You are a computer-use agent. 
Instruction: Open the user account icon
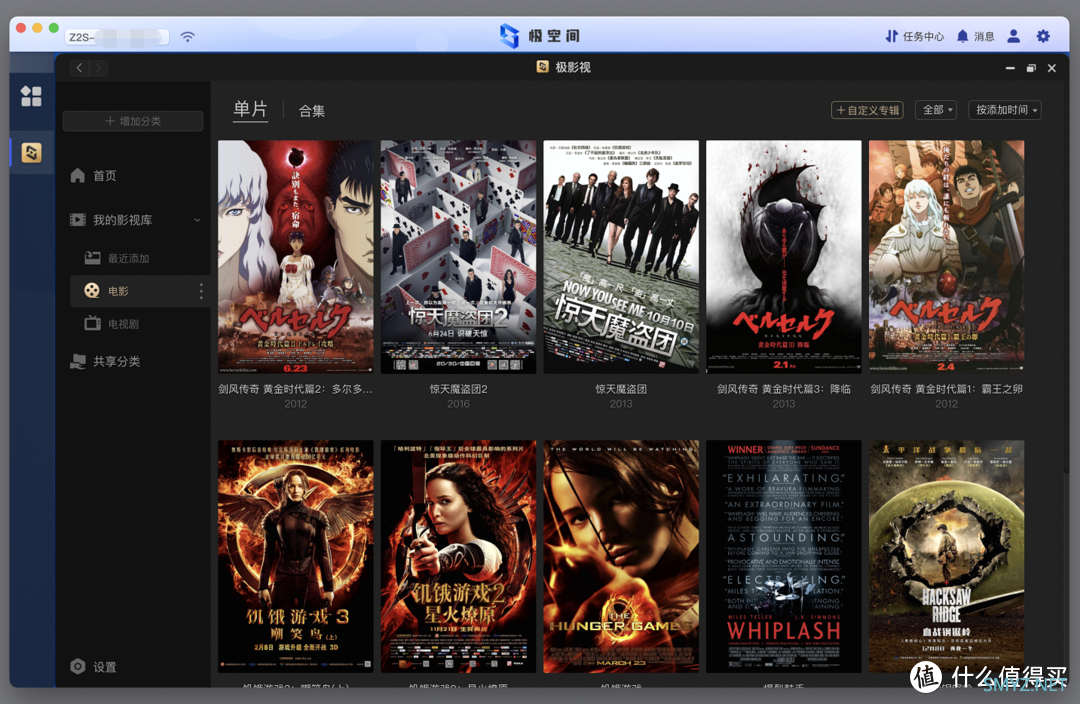point(1013,36)
